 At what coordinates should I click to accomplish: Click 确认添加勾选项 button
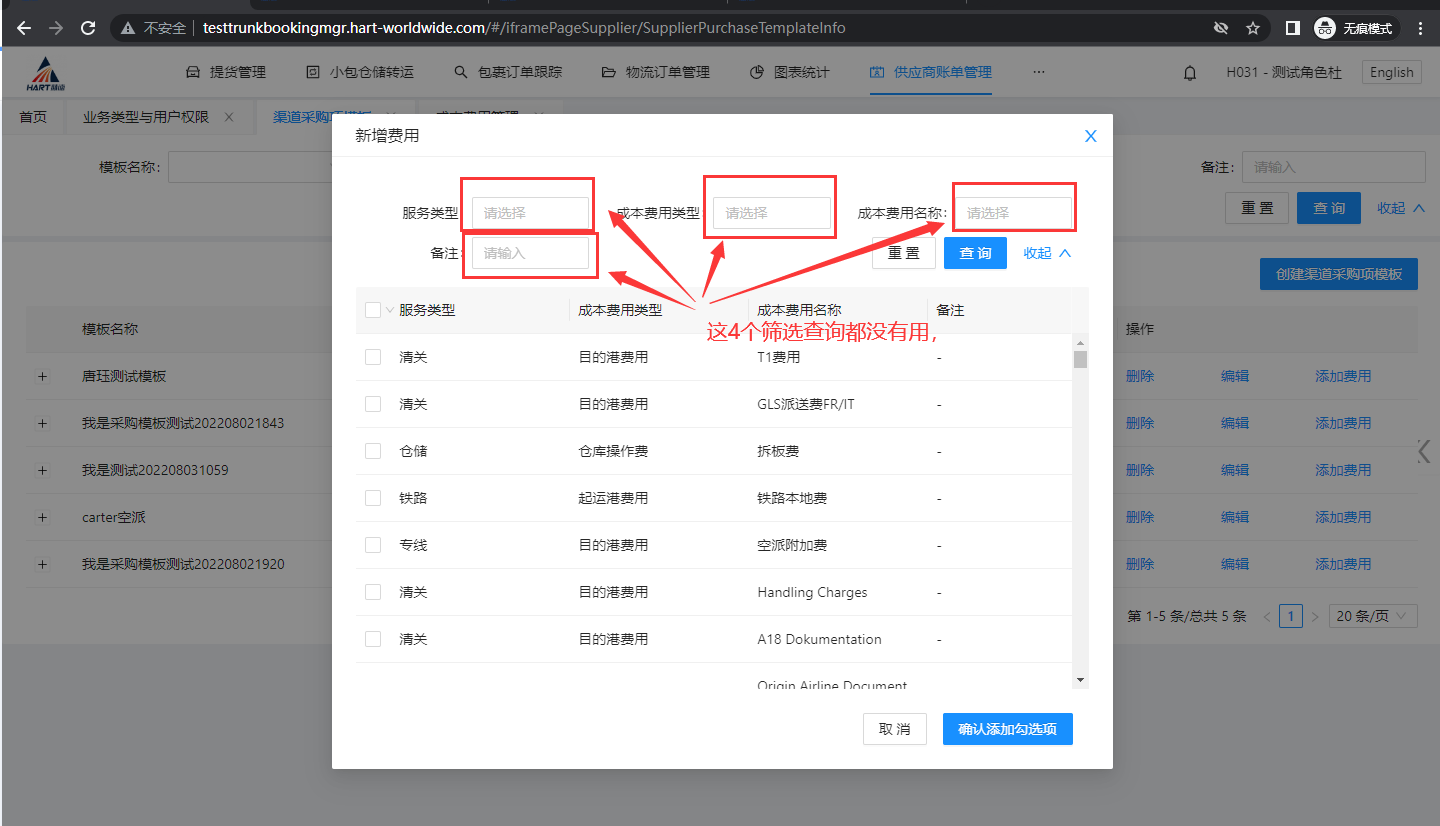[x=1007, y=729]
